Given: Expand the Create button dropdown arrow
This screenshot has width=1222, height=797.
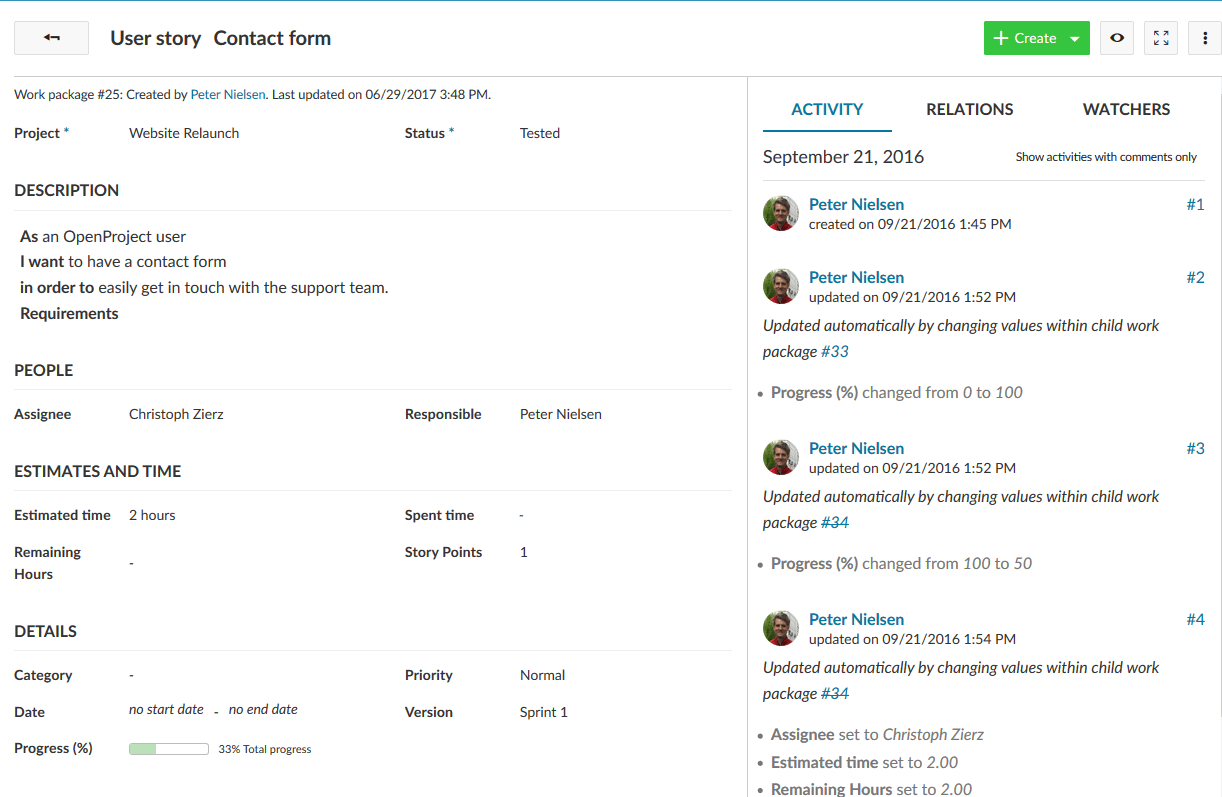Looking at the screenshot, I should tap(1072, 37).
